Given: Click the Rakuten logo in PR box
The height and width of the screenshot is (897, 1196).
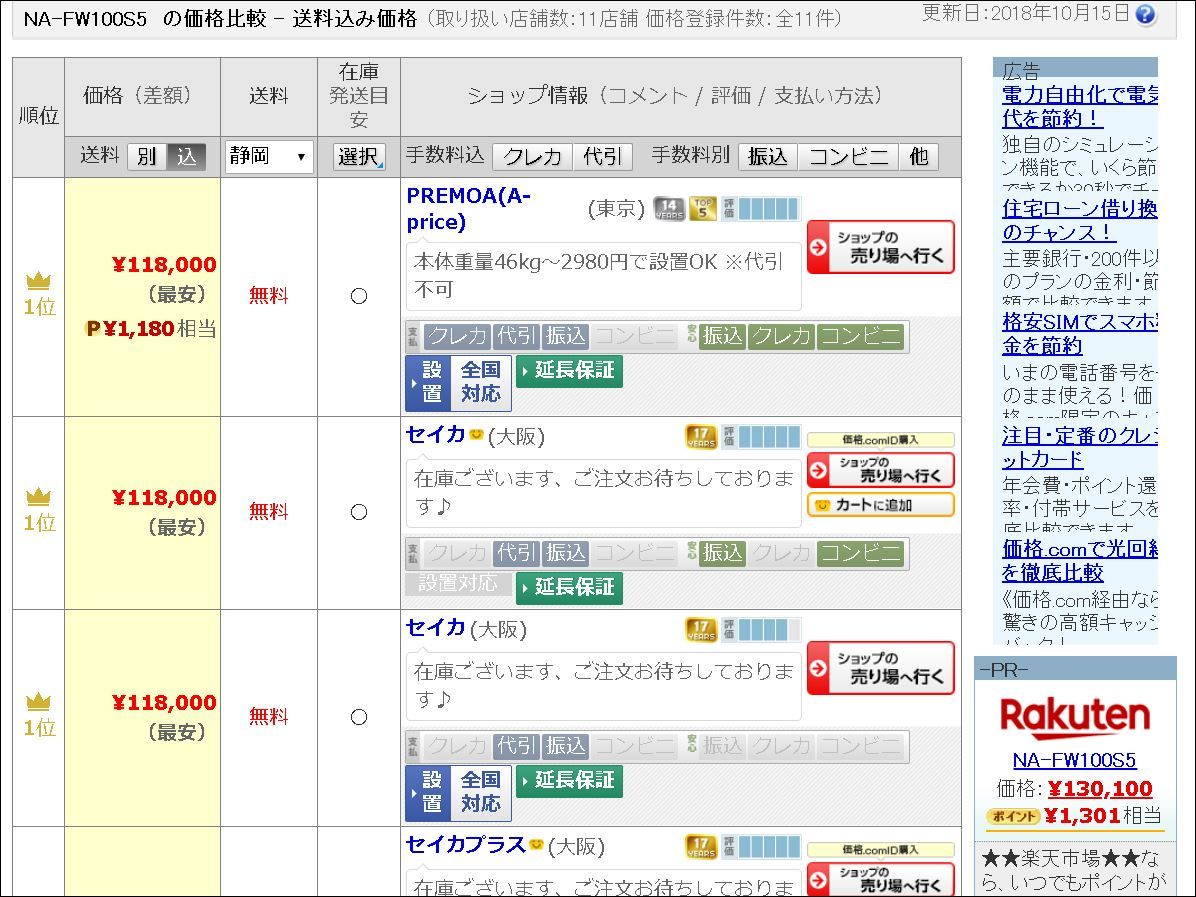Looking at the screenshot, I should pos(1075,716).
